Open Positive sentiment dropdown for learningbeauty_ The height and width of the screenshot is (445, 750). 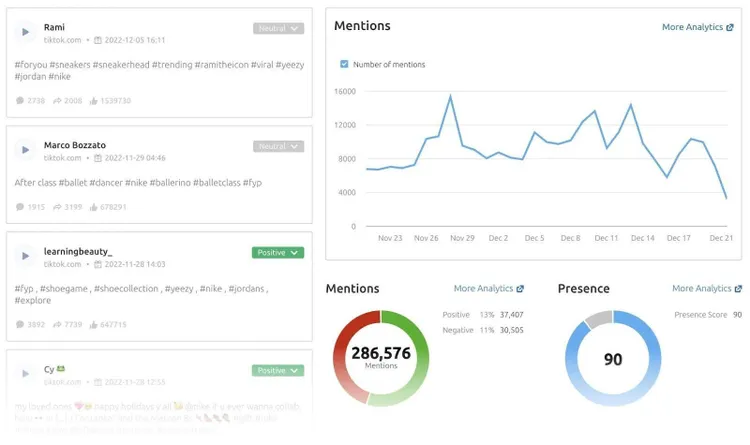(x=278, y=253)
